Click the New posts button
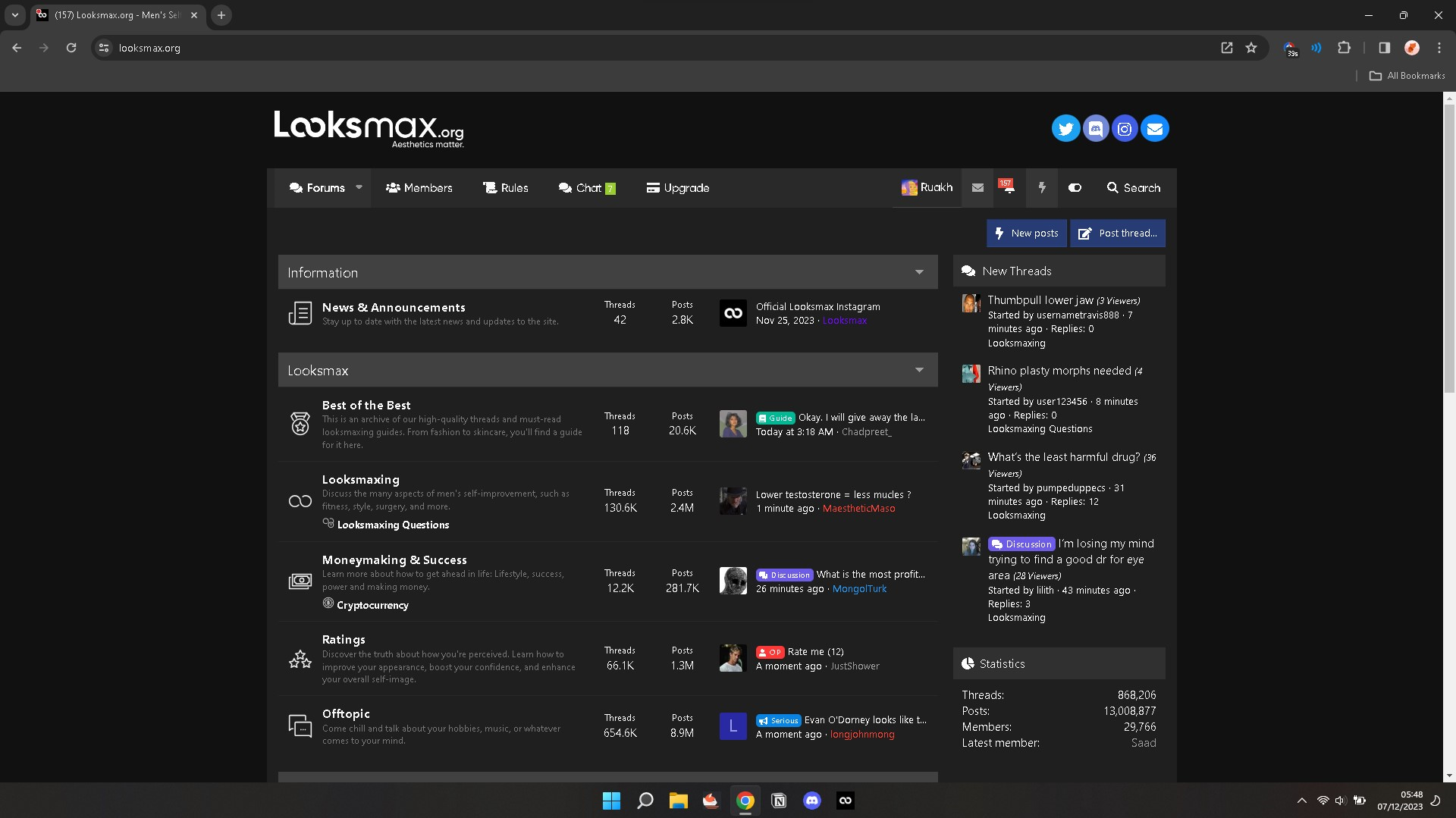This screenshot has width=1456, height=818. [x=1026, y=233]
